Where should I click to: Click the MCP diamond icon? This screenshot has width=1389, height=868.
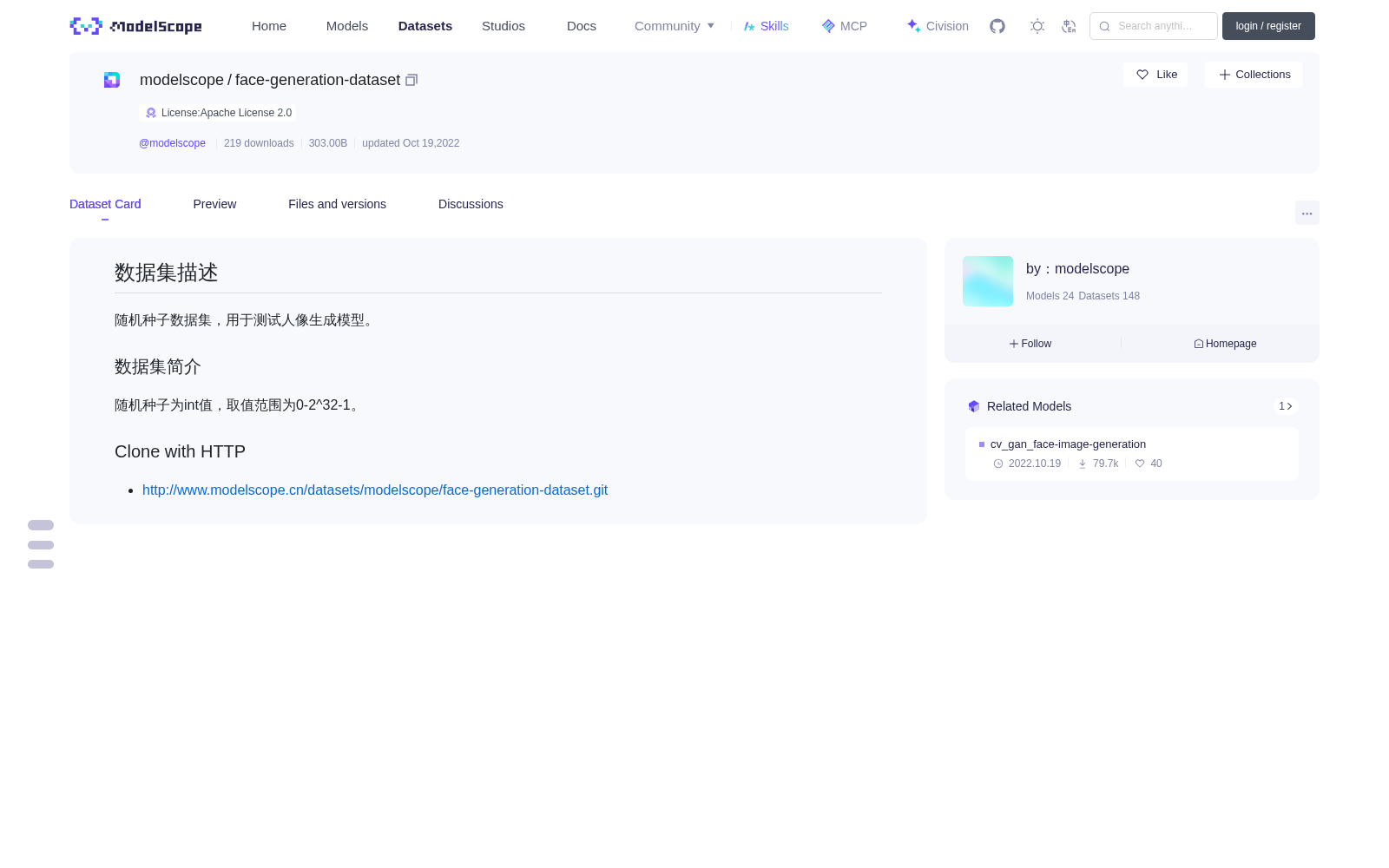[x=828, y=26]
